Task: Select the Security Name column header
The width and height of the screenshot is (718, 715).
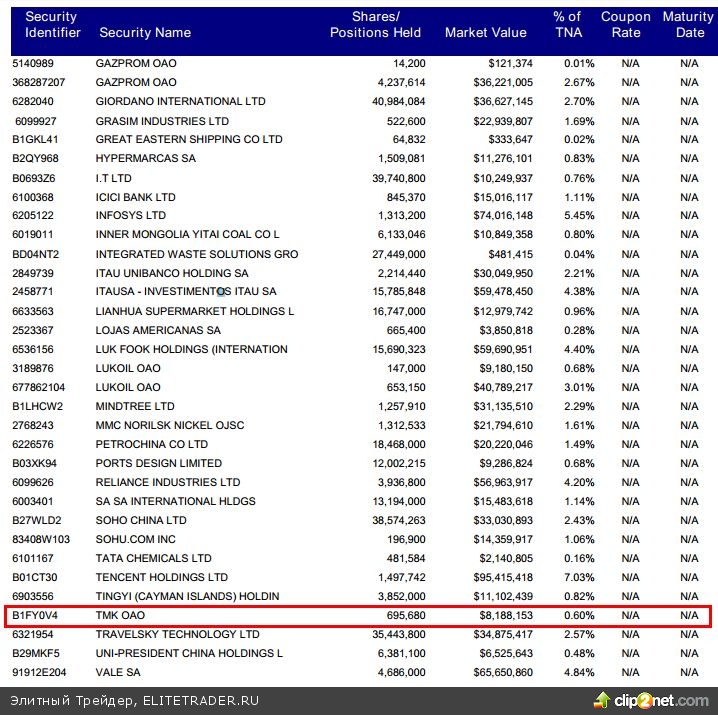Action: pyautogui.click(x=145, y=33)
